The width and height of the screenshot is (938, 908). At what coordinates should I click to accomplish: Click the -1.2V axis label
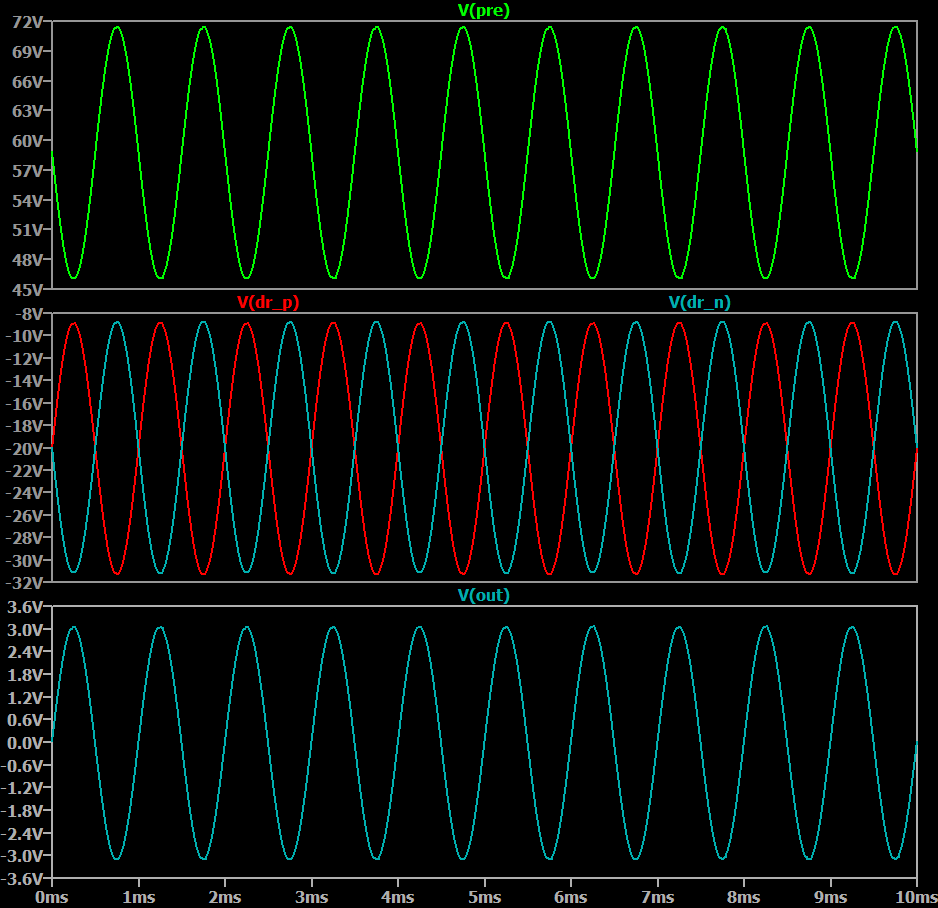(x=23, y=788)
